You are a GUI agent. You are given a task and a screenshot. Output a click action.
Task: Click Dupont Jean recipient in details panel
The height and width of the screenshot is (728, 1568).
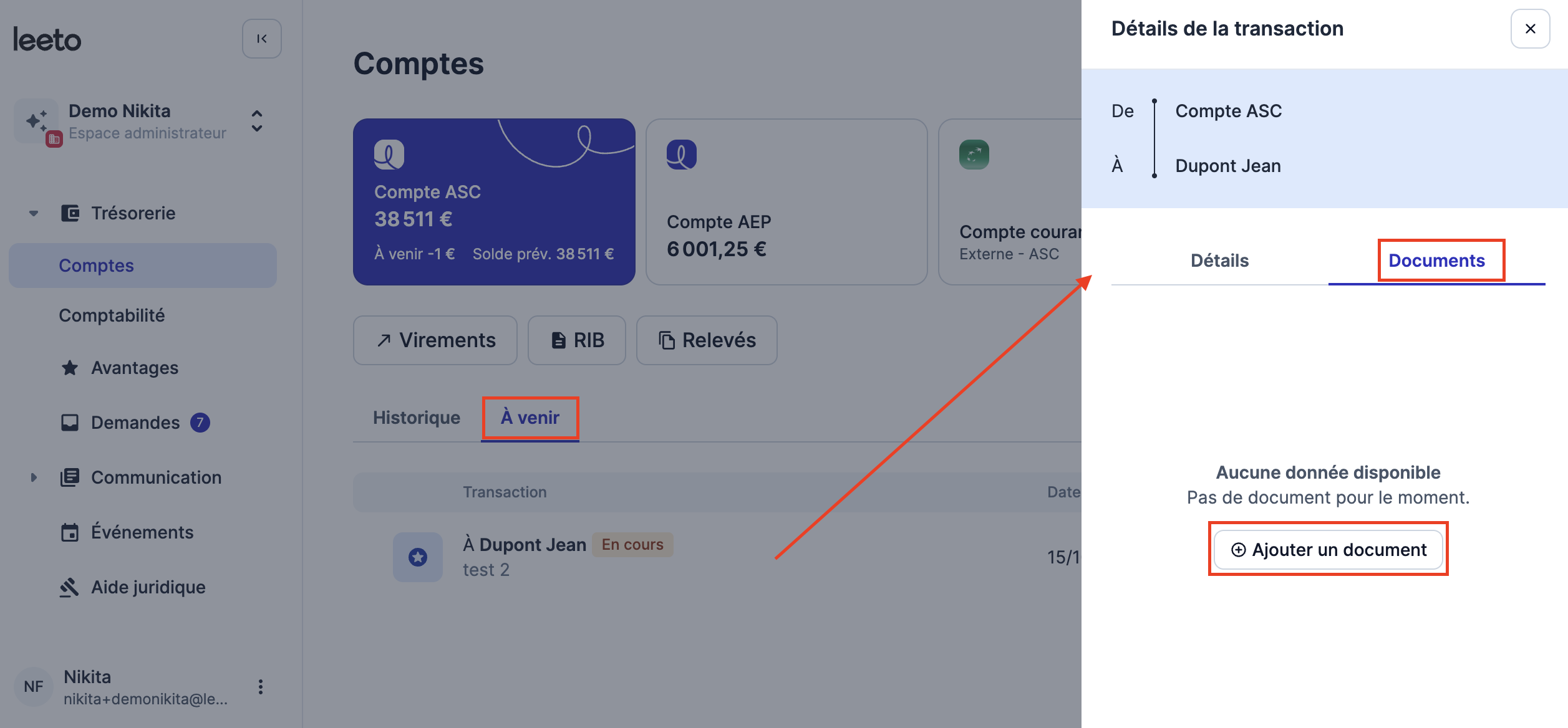point(1228,166)
